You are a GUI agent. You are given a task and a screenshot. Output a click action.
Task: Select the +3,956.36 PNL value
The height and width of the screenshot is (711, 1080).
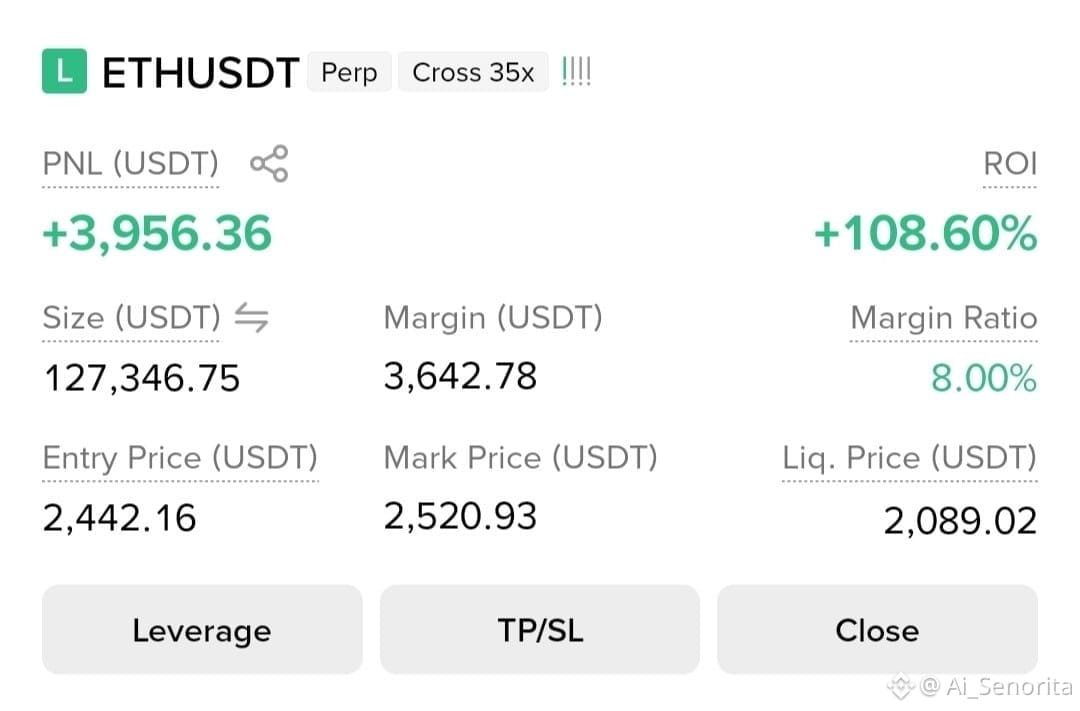(x=157, y=233)
